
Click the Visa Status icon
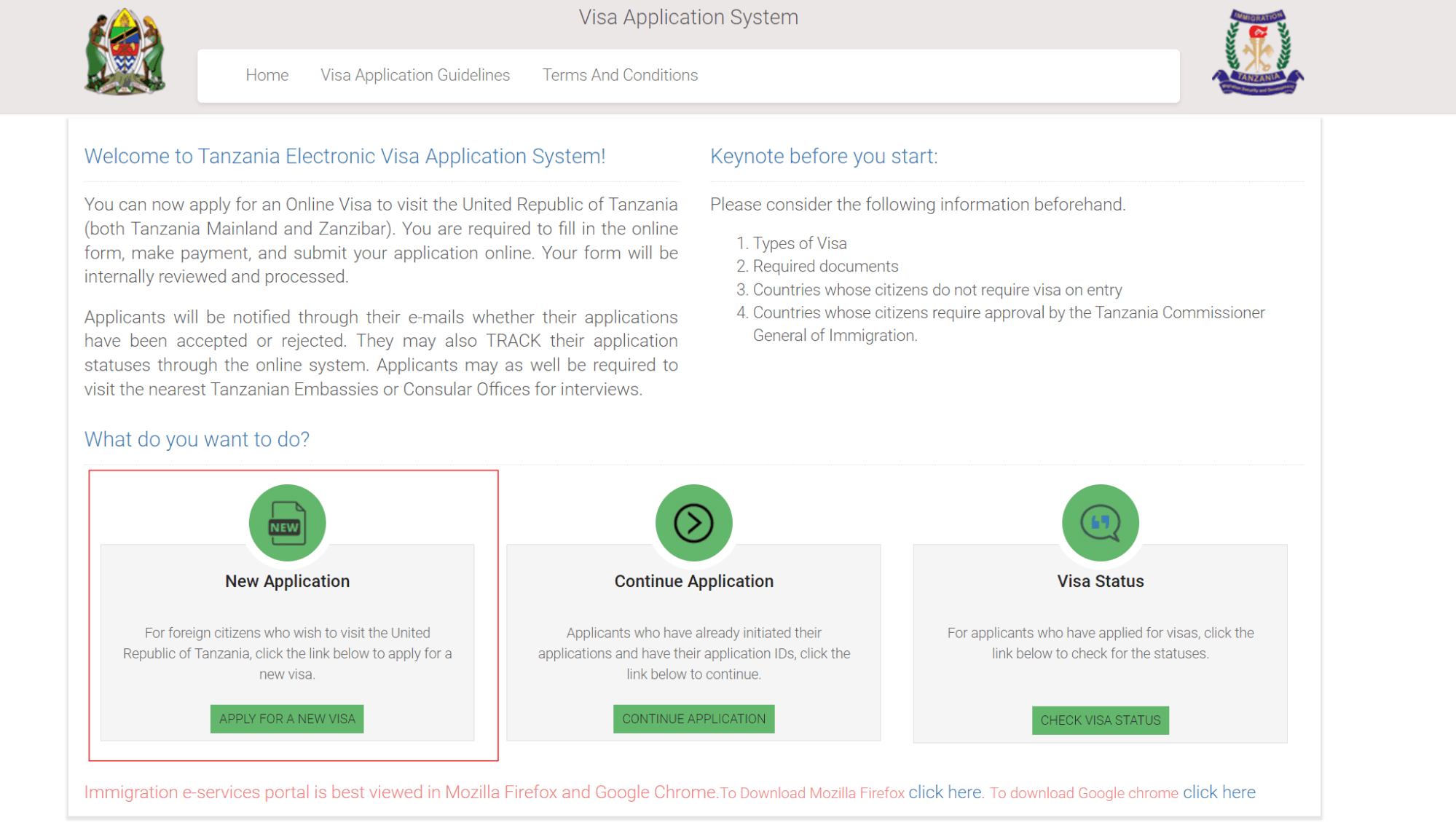click(1100, 522)
